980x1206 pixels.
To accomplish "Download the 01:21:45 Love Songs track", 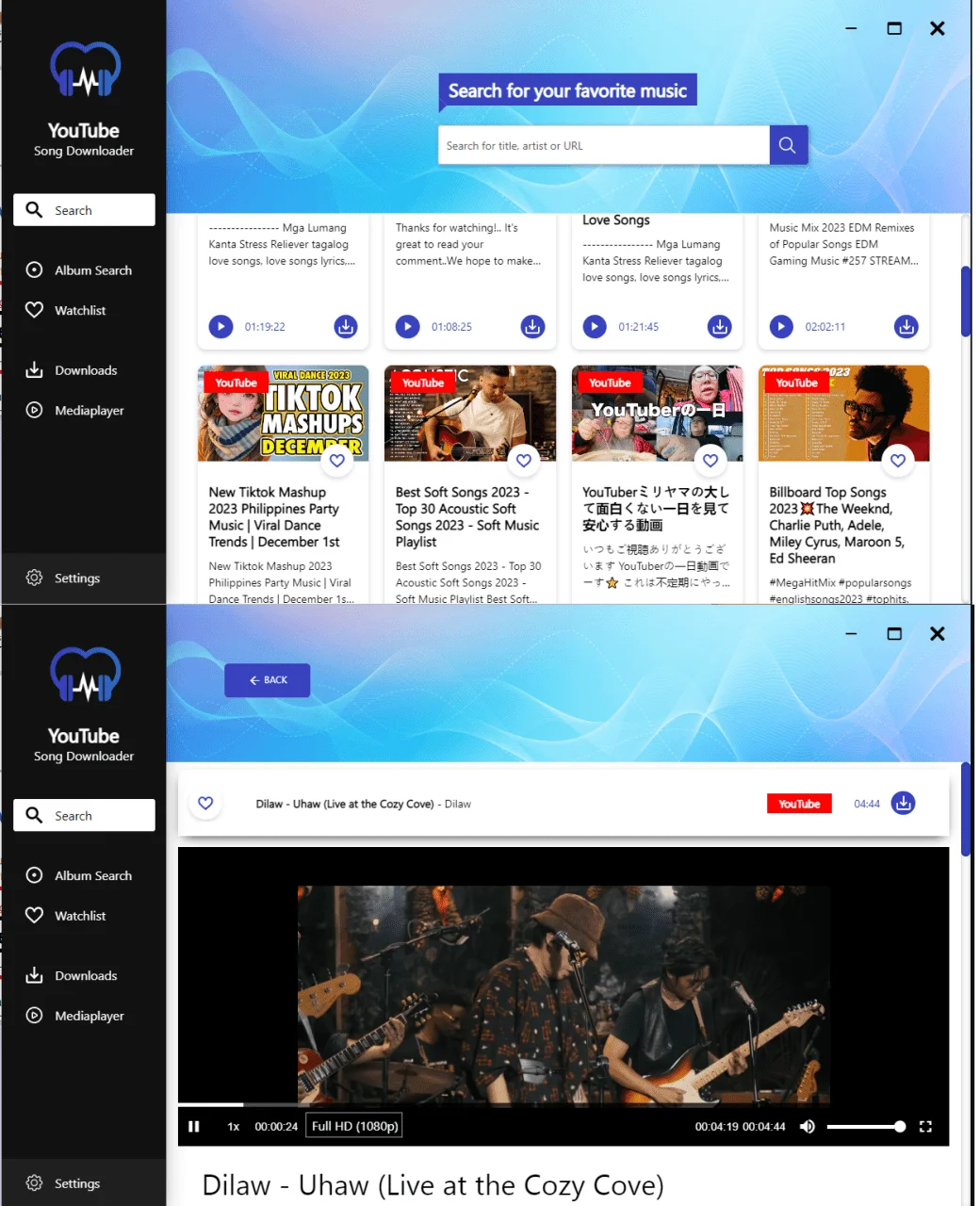I will click(x=720, y=327).
